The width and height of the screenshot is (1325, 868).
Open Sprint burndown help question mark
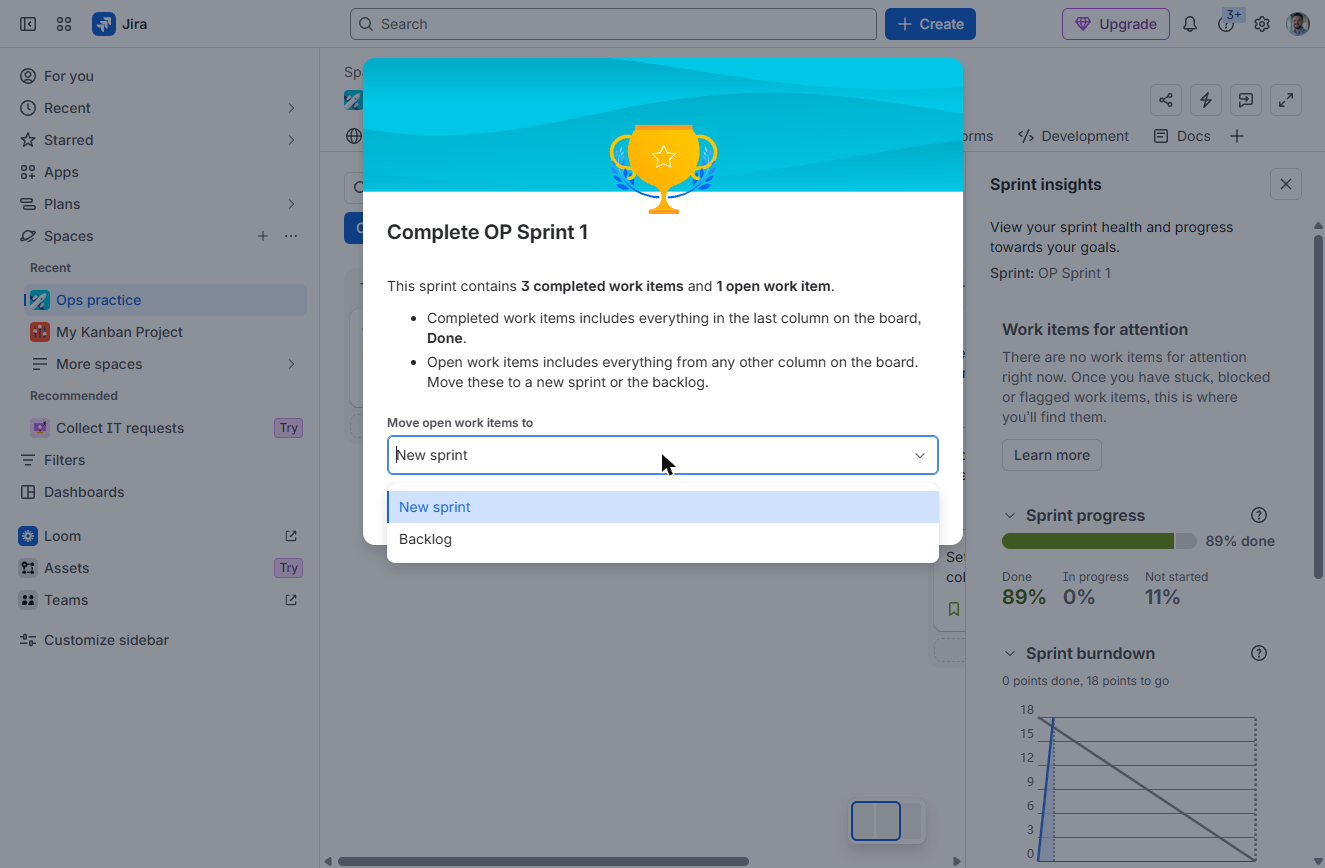tap(1259, 653)
